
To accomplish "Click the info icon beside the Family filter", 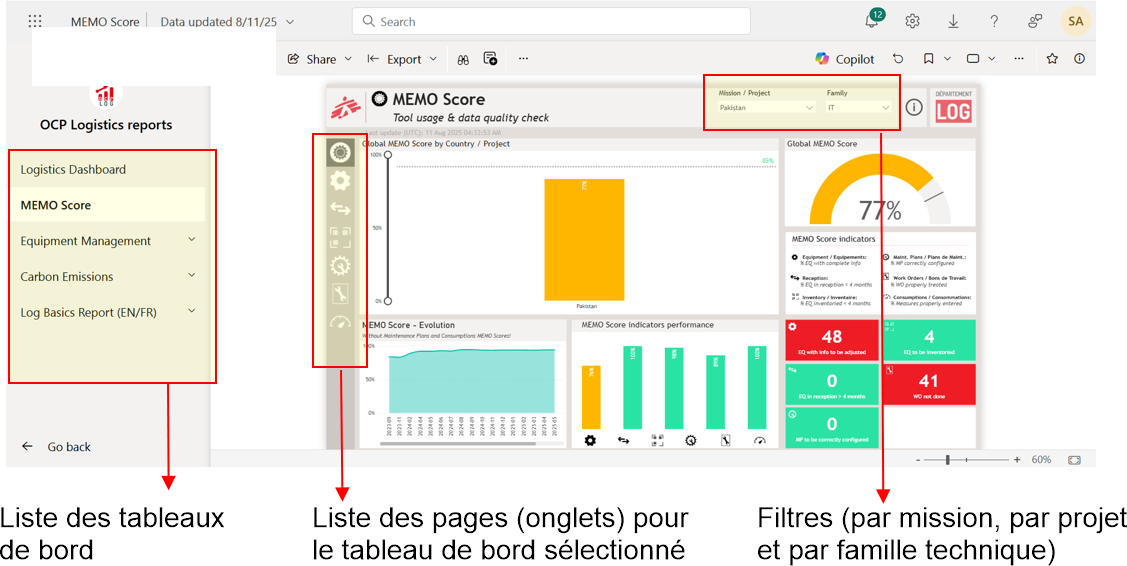I will point(913,107).
